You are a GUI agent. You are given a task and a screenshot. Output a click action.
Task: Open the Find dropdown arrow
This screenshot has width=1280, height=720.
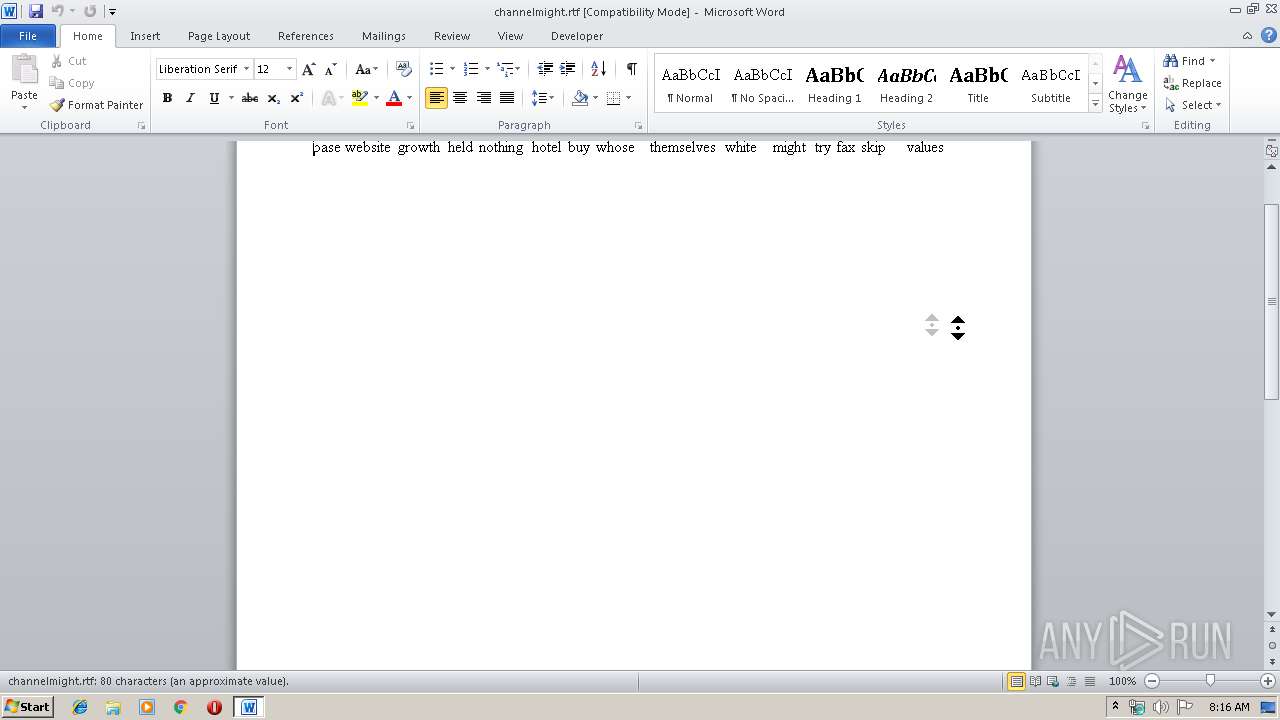pyautogui.click(x=1213, y=61)
